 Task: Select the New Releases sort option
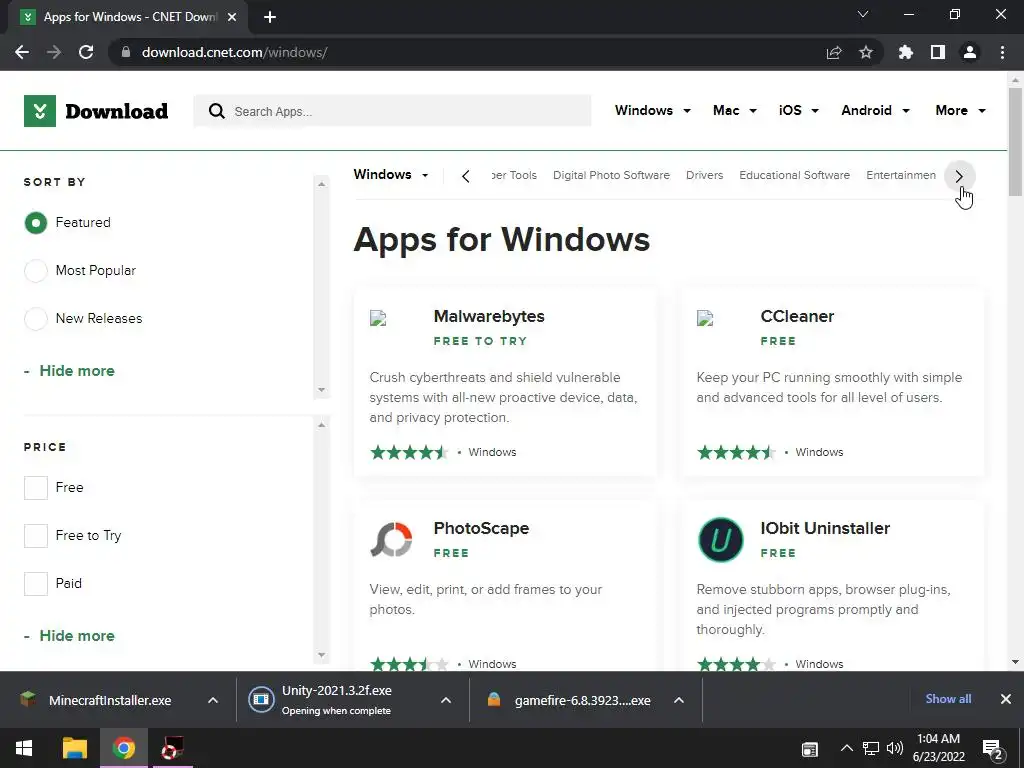tap(36, 319)
